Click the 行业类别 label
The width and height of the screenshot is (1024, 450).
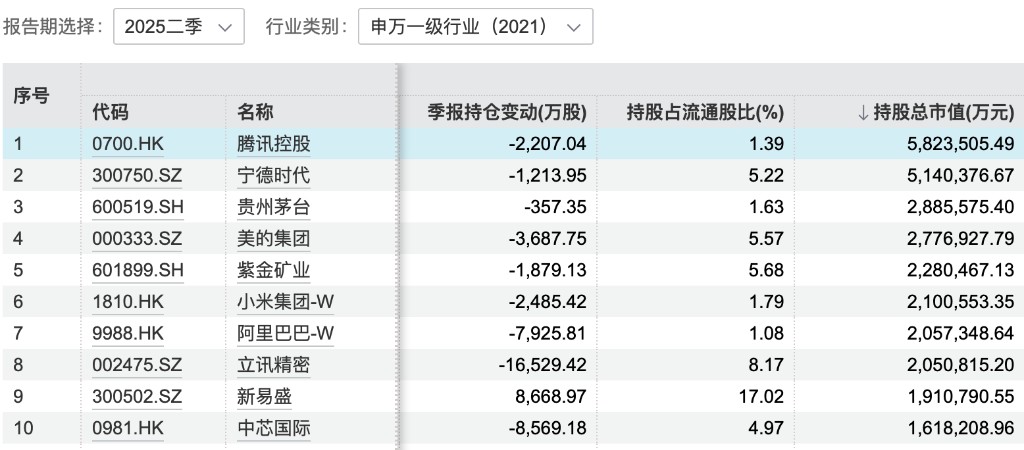pos(307,27)
